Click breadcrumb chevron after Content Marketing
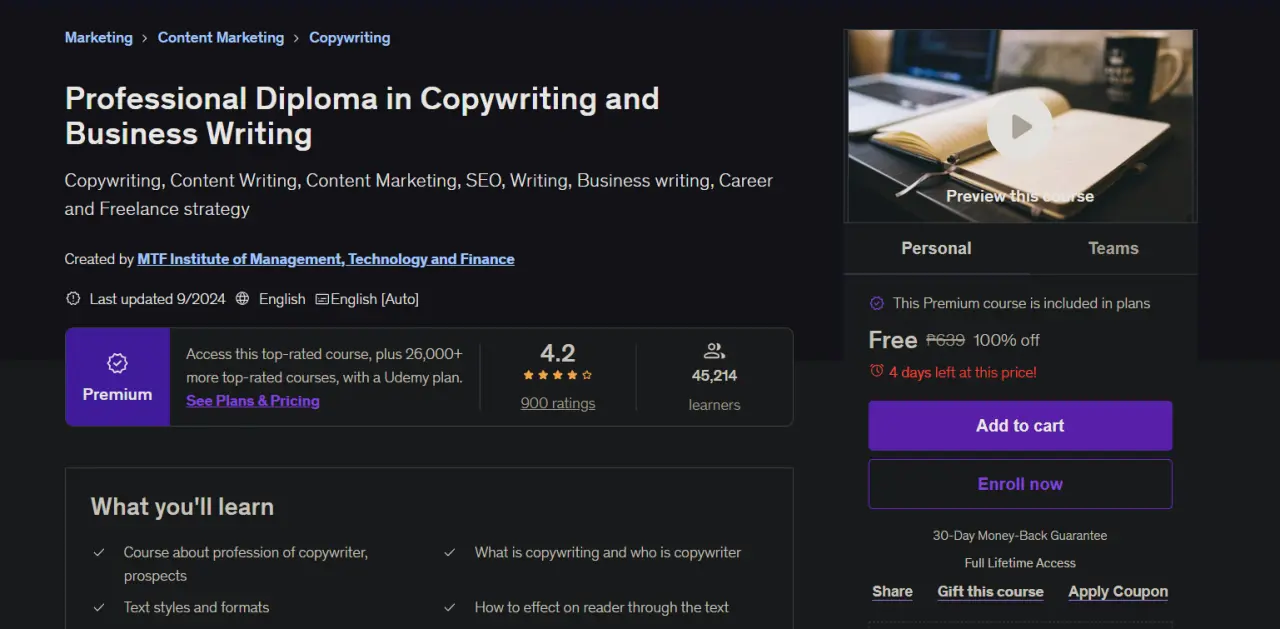1280x629 pixels. click(297, 38)
